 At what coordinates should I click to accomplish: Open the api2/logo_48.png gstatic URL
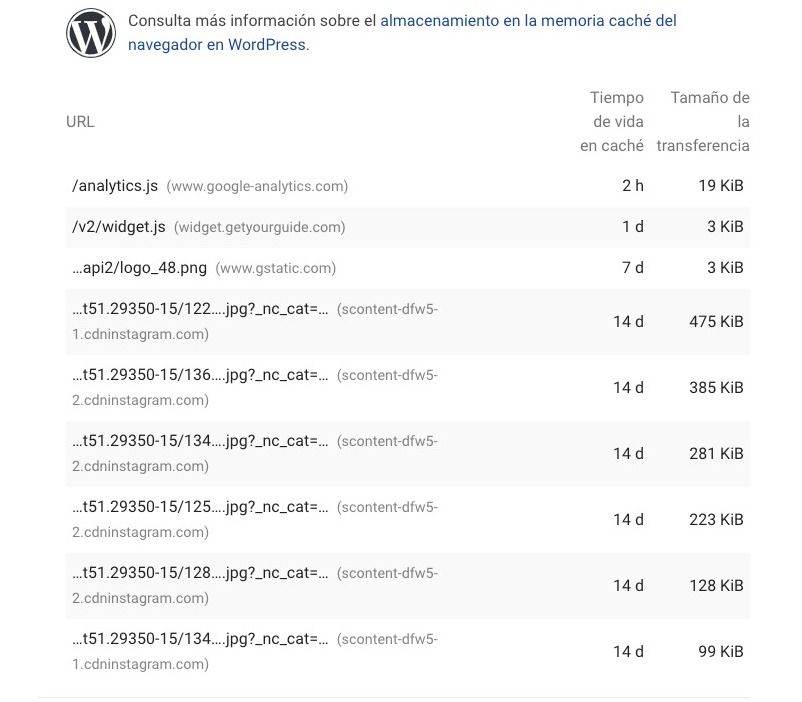(140, 268)
